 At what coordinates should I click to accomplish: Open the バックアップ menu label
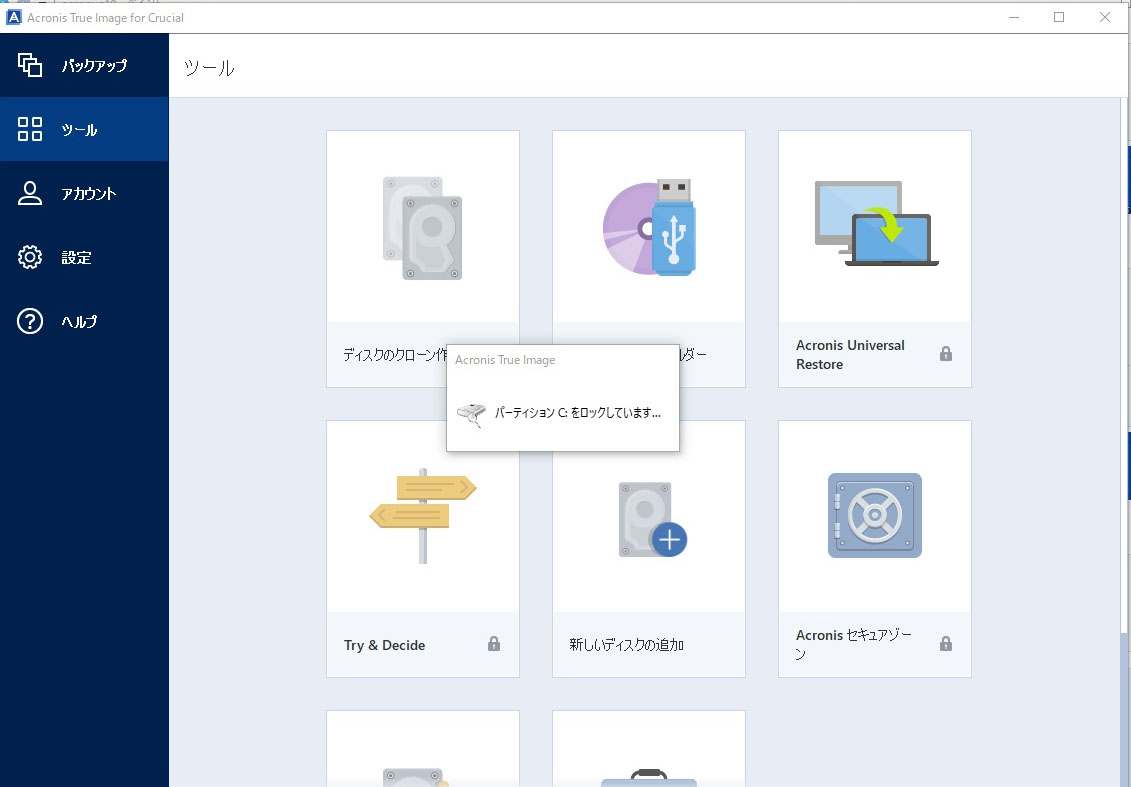coord(94,66)
